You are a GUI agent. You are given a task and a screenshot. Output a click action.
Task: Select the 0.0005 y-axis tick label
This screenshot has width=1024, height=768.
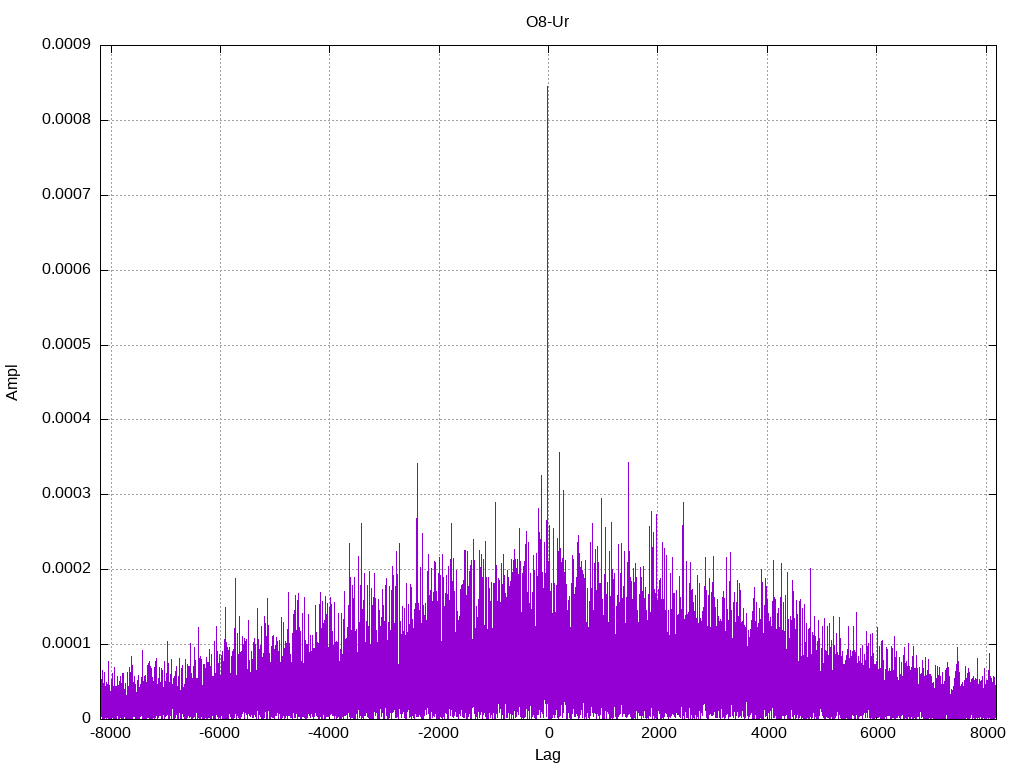click(66, 345)
